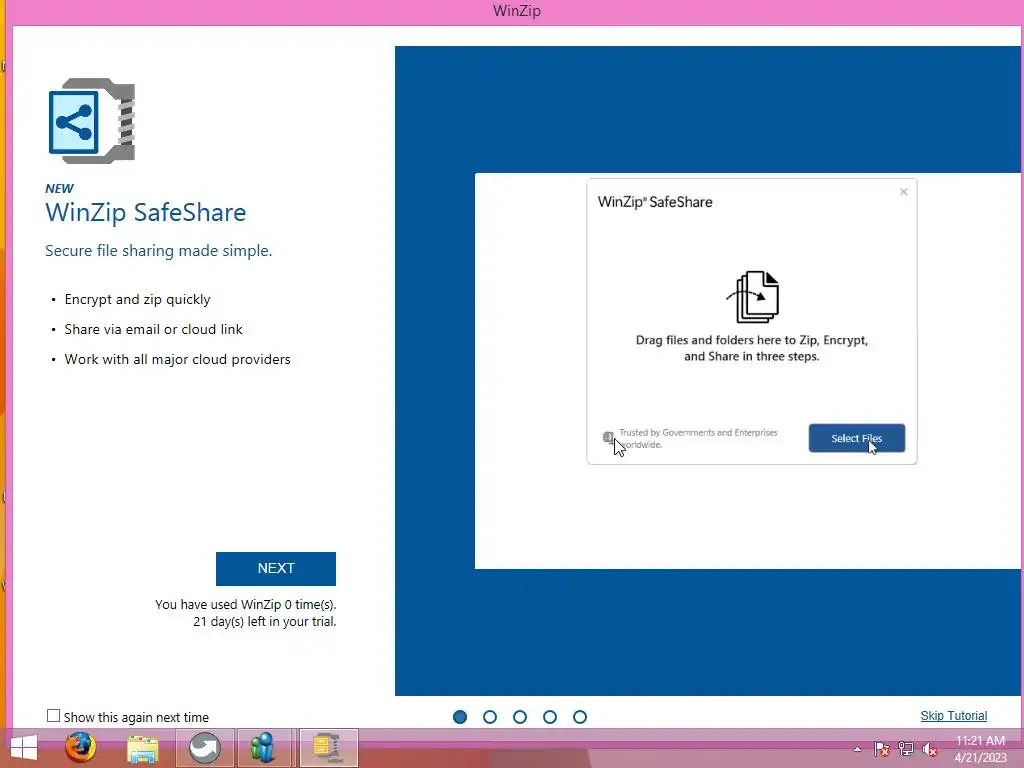Close the SafeShare preview dialog X
The height and width of the screenshot is (768, 1024).
coord(904,192)
